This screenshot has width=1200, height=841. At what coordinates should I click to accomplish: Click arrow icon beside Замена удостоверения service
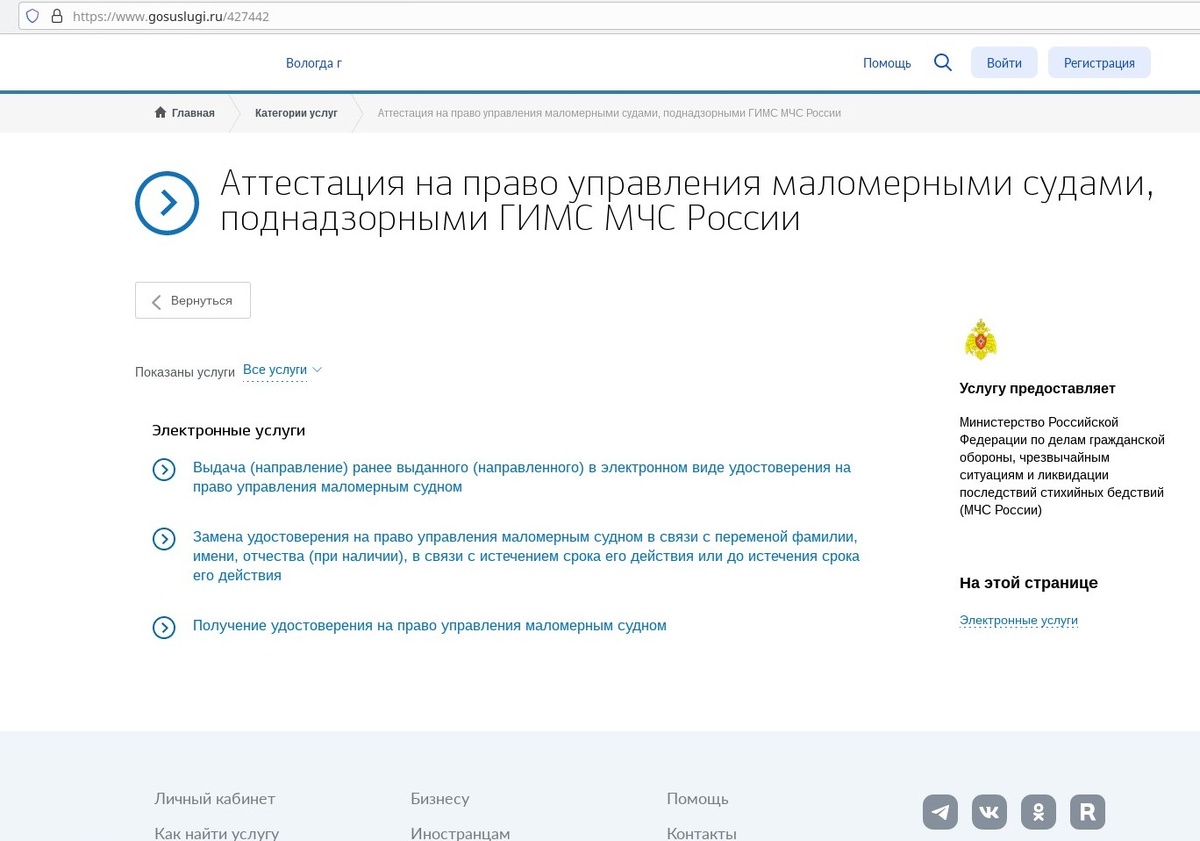164,539
